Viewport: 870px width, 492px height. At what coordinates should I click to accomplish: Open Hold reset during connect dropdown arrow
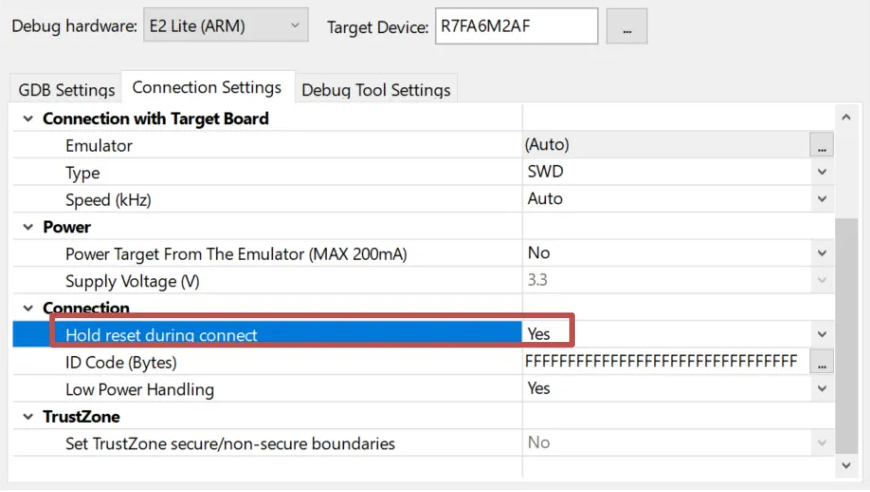point(822,334)
